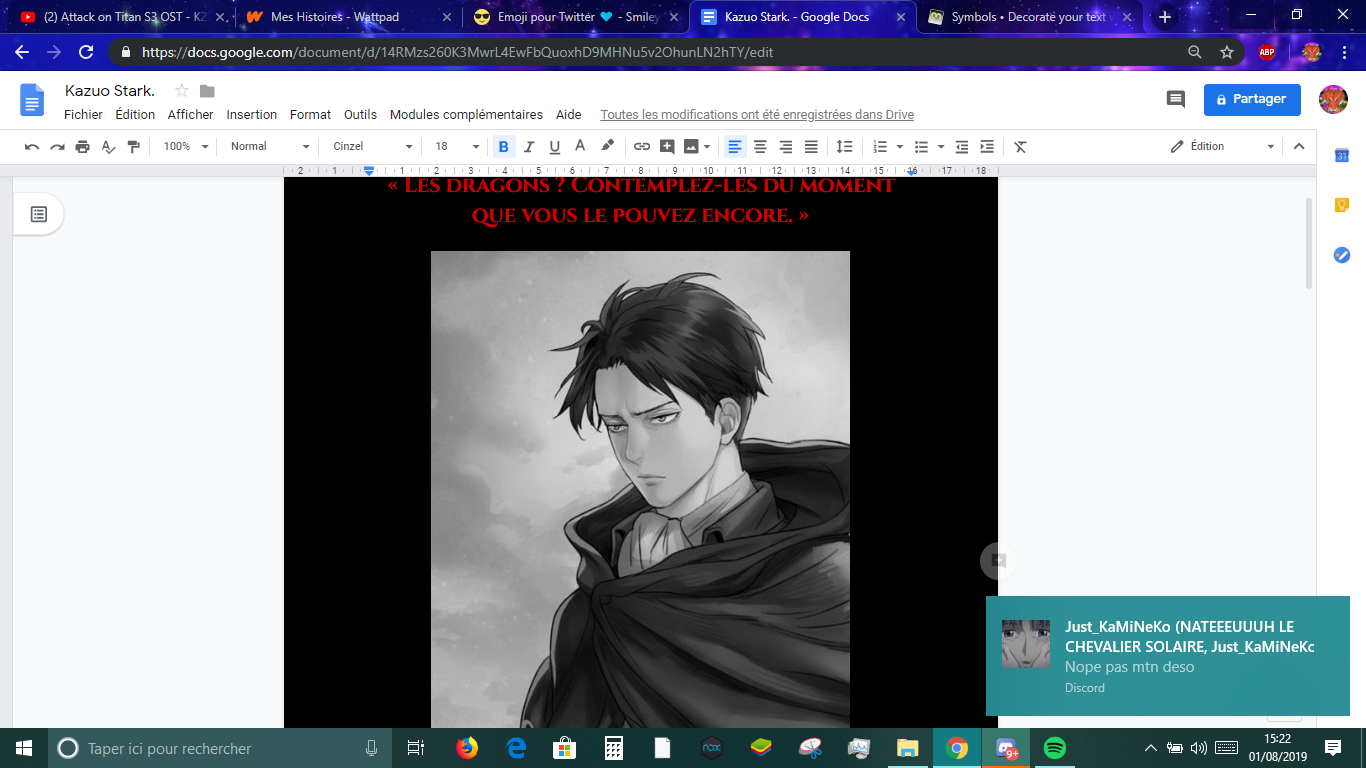Viewport: 1366px width, 768px height.
Task: Open the 100% zoom level dropdown
Action: [186, 147]
